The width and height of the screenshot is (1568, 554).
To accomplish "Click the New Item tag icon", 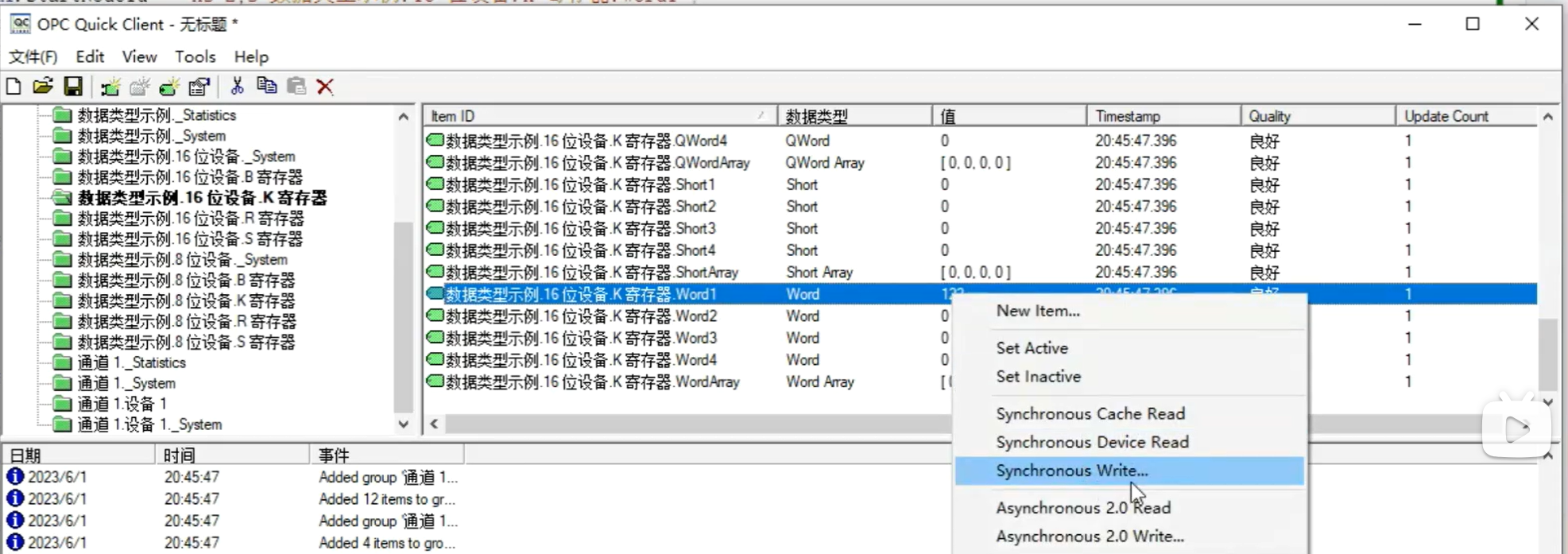I will [169, 87].
